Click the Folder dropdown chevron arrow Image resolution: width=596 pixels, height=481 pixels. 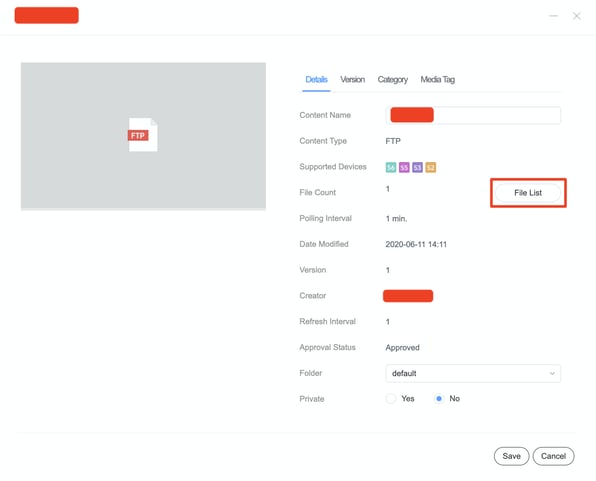[552, 373]
